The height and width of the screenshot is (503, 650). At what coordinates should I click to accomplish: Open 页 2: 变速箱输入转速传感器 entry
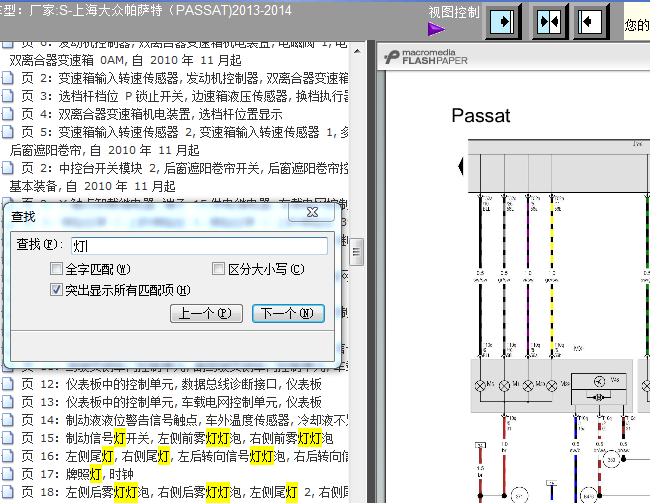(184, 78)
